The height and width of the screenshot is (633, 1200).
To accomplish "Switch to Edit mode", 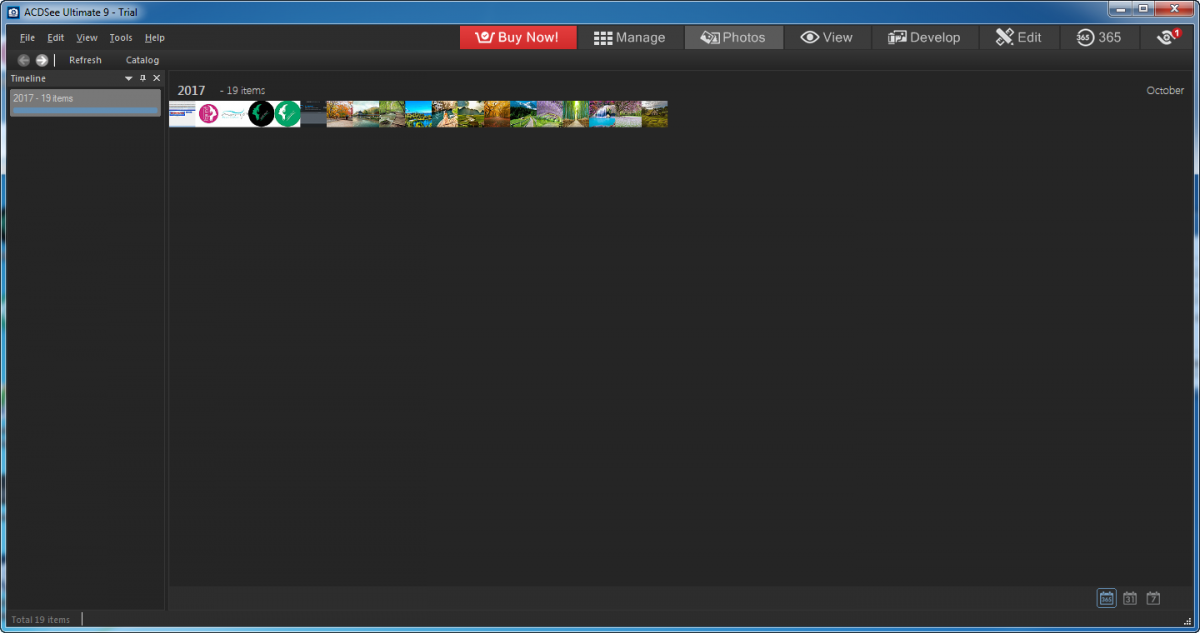I will click(x=1018, y=37).
